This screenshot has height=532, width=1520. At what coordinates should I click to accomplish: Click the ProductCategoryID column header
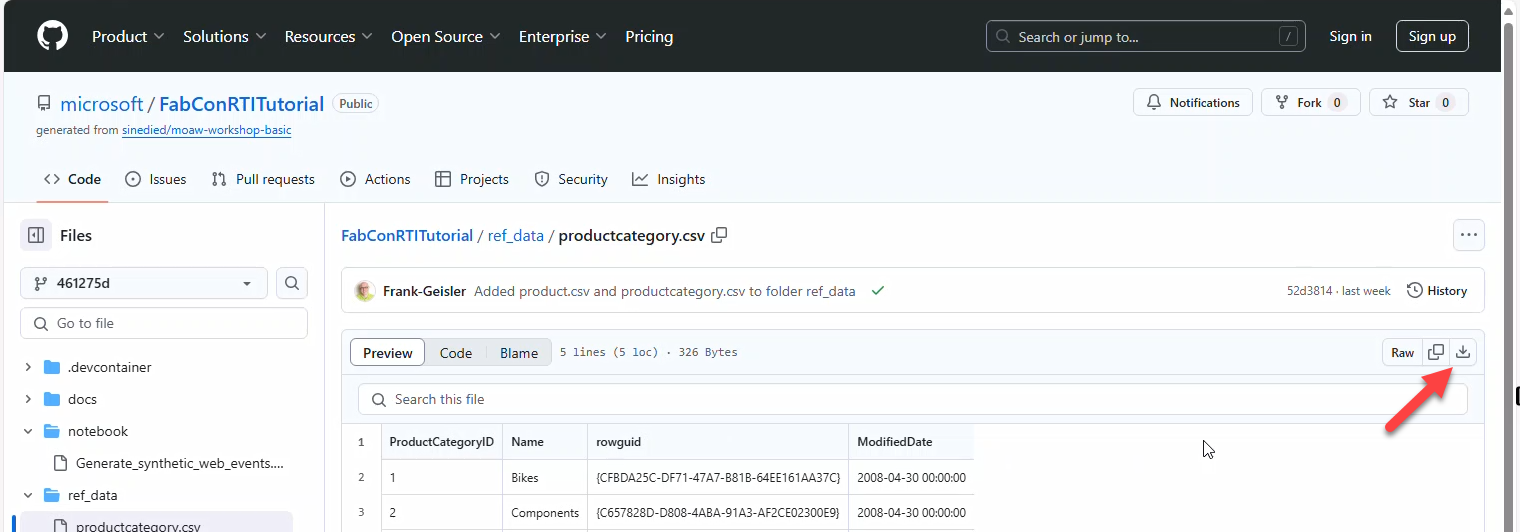point(441,441)
